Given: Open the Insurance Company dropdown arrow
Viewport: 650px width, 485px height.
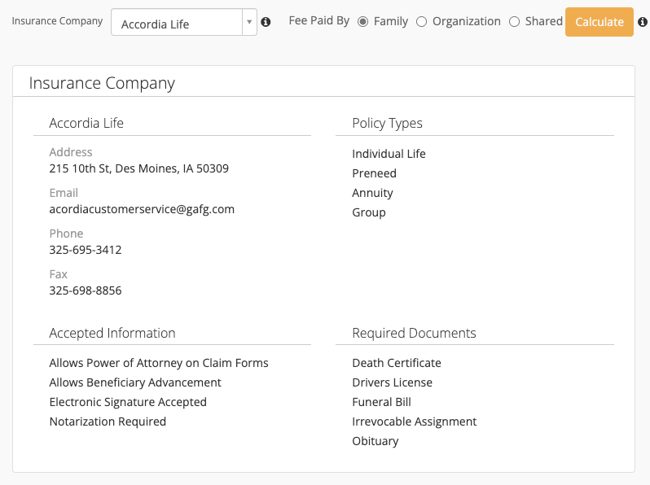Looking at the screenshot, I should tap(250, 22).
